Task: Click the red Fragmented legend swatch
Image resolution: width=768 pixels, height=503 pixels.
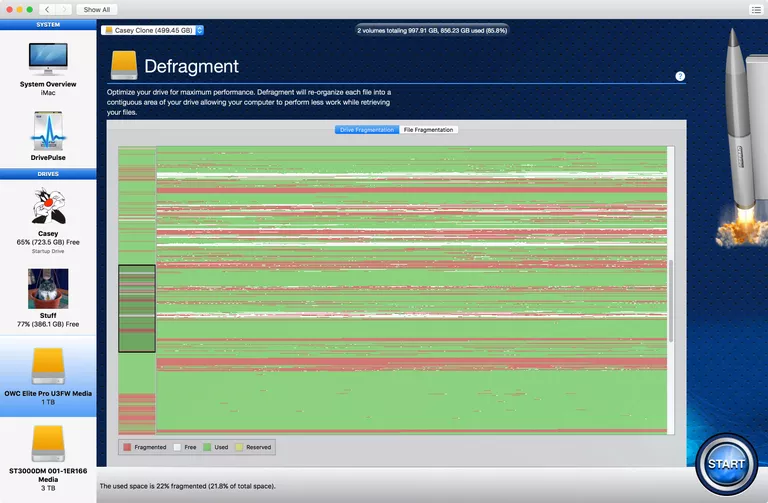Action: [127, 447]
